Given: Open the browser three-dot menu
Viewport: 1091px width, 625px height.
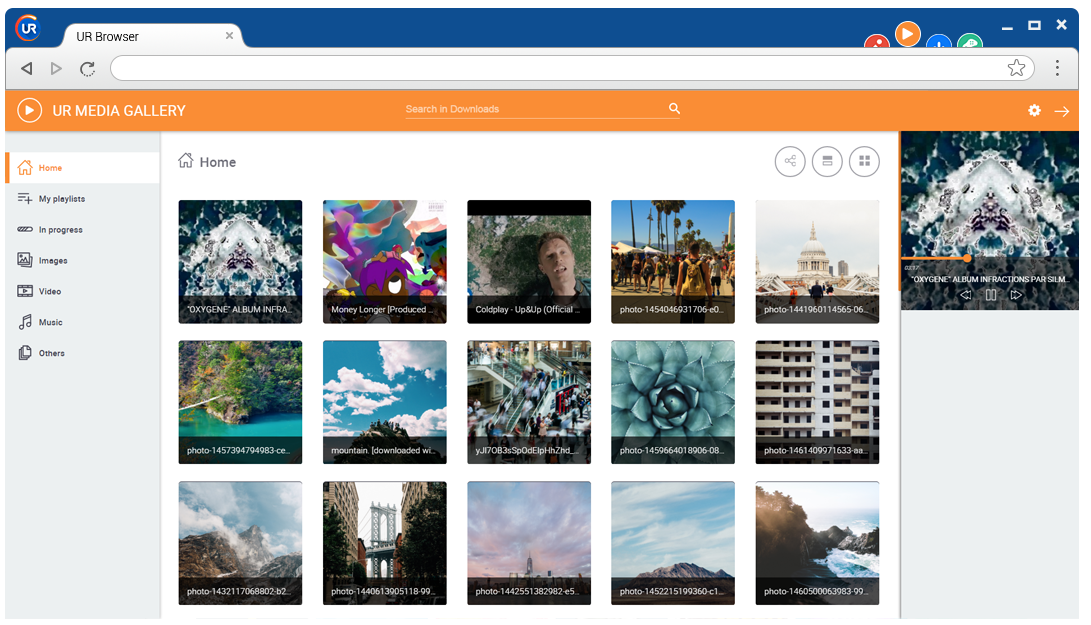Looking at the screenshot, I should tap(1057, 68).
